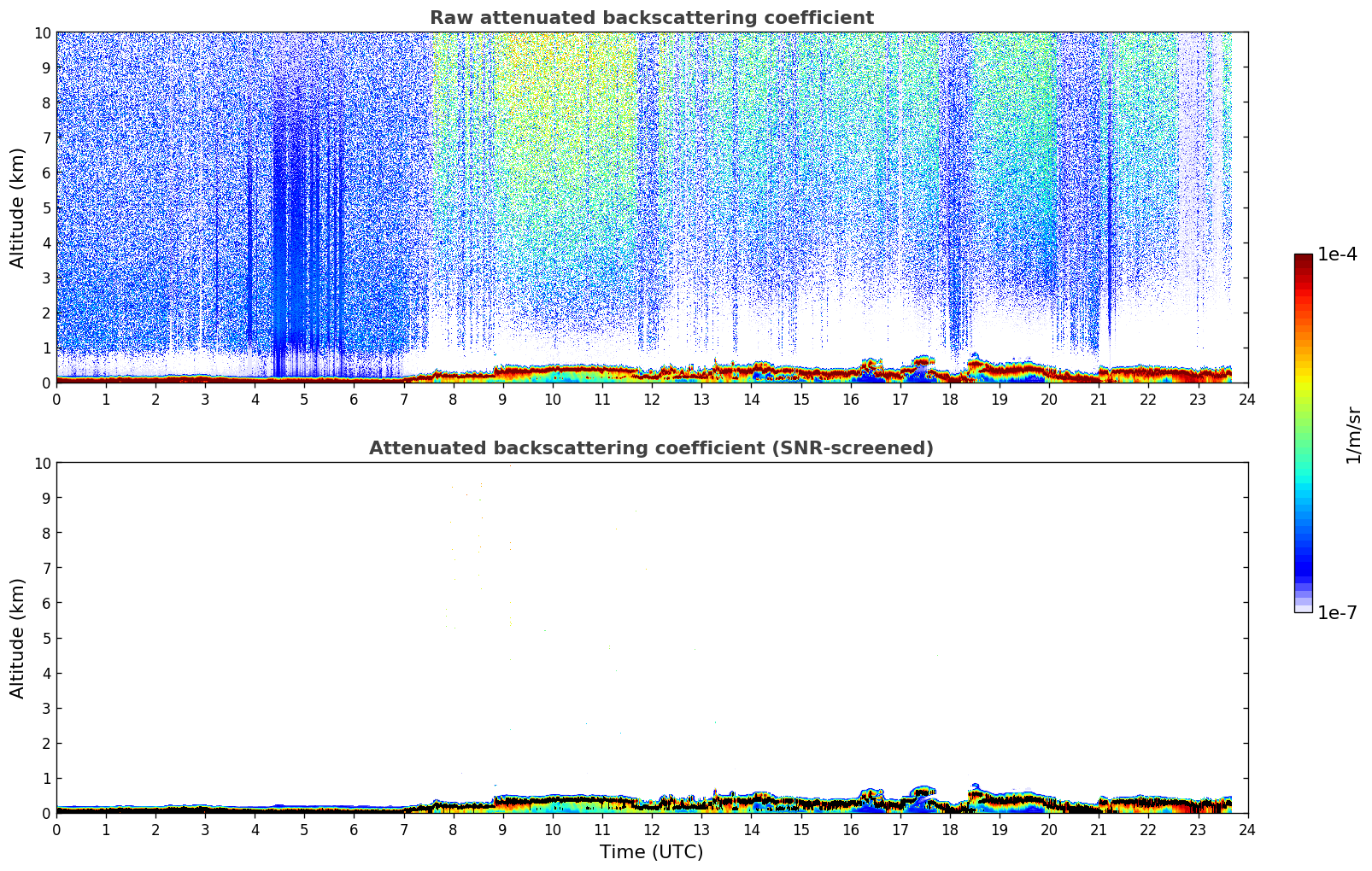Screen dimensions: 1372x871
Task: Click the '6' tick on top time axis
Action: point(354,399)
